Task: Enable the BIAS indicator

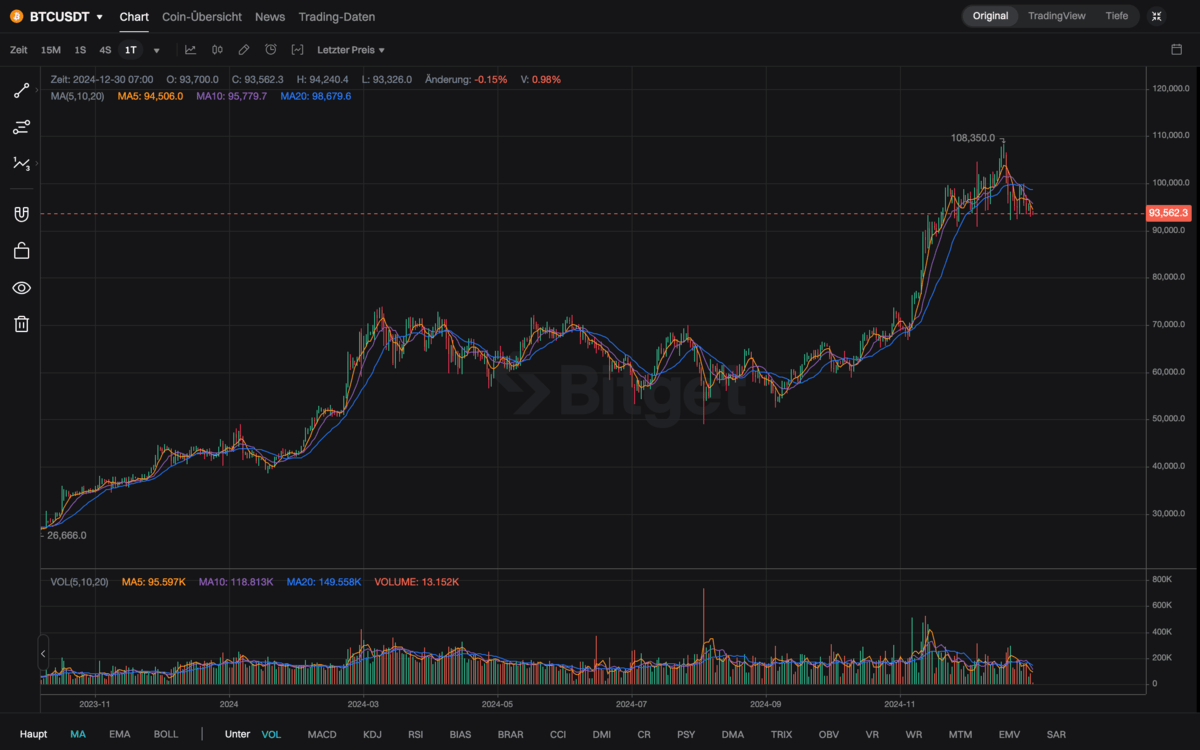Action: click(460, 734)
